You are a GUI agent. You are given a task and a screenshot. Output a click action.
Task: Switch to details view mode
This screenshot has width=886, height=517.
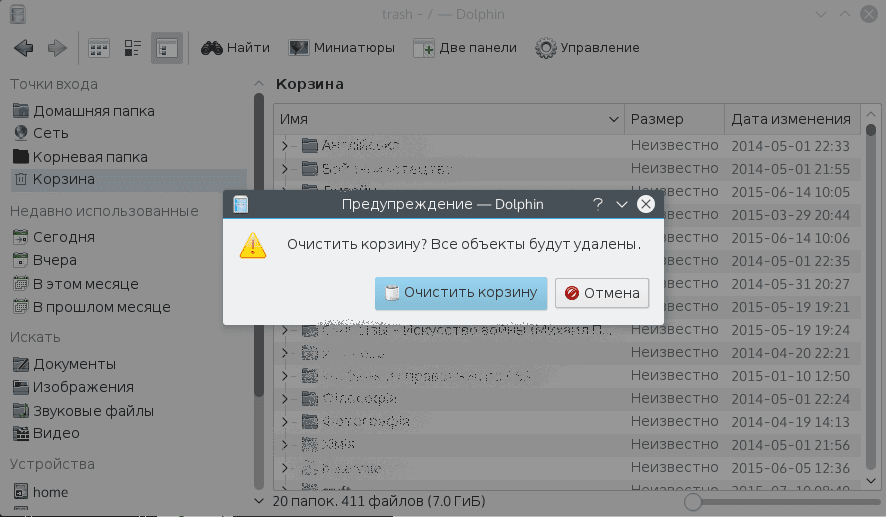coord(167,48)
